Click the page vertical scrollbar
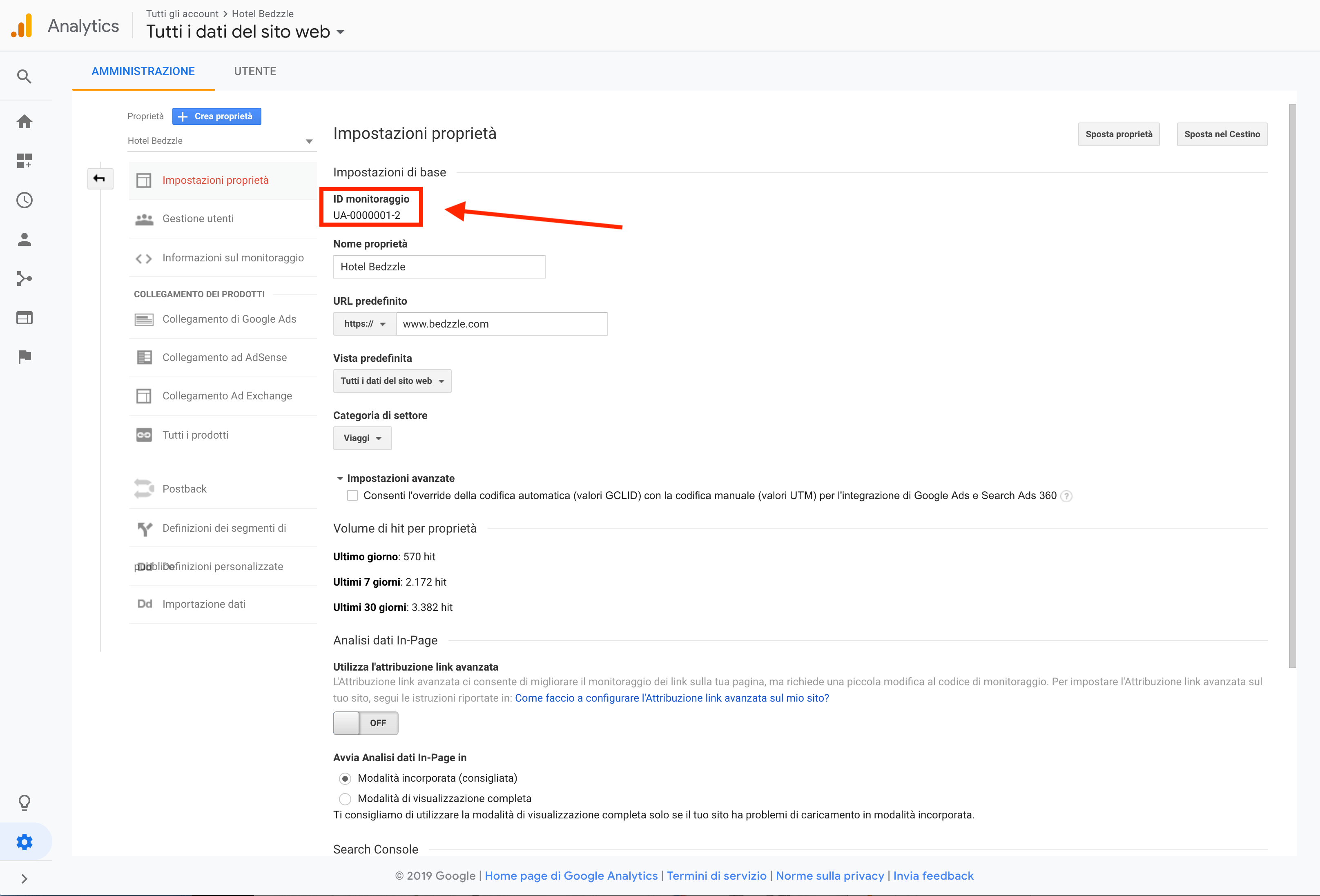1320x896 pixels. point(1292,386)
